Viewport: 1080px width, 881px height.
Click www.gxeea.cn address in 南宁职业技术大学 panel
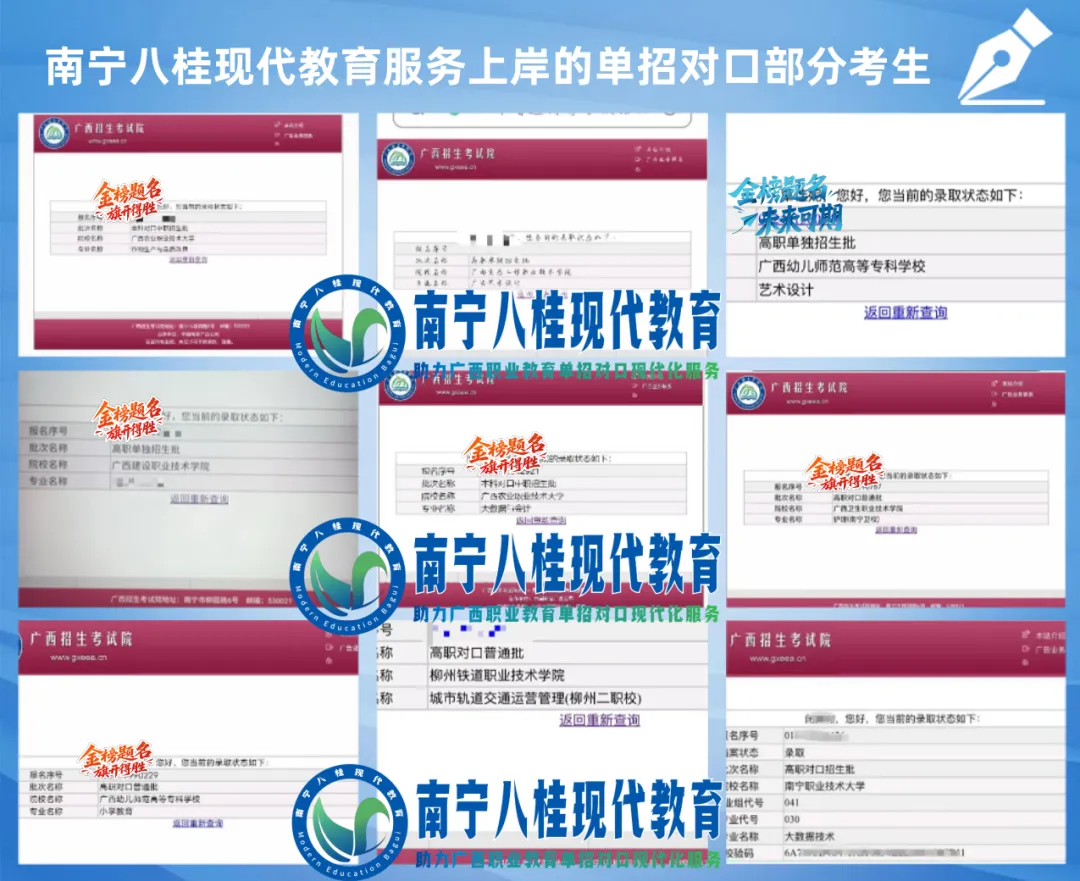778,659
